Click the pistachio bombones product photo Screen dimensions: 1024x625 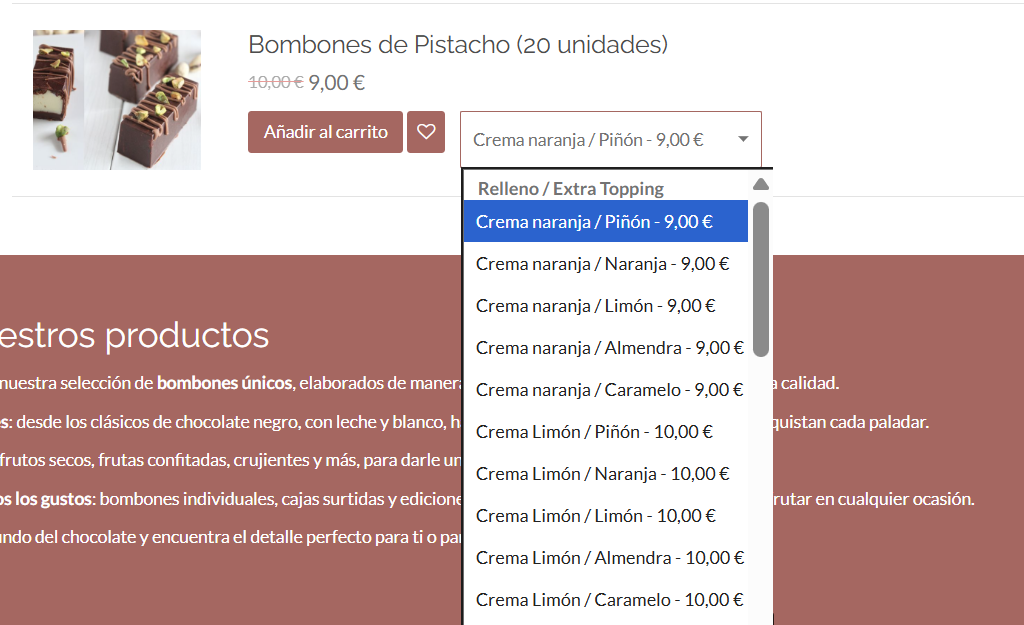click(117, 100)
